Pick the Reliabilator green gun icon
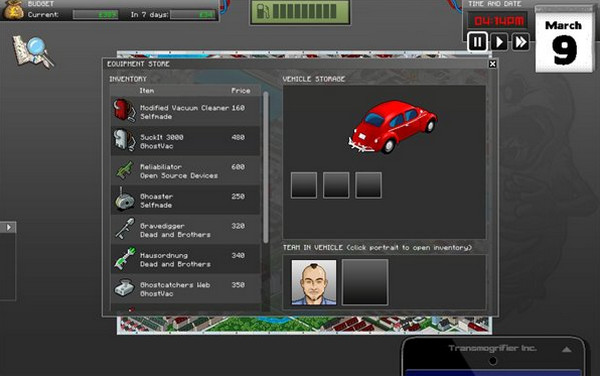 pos(125,170)
